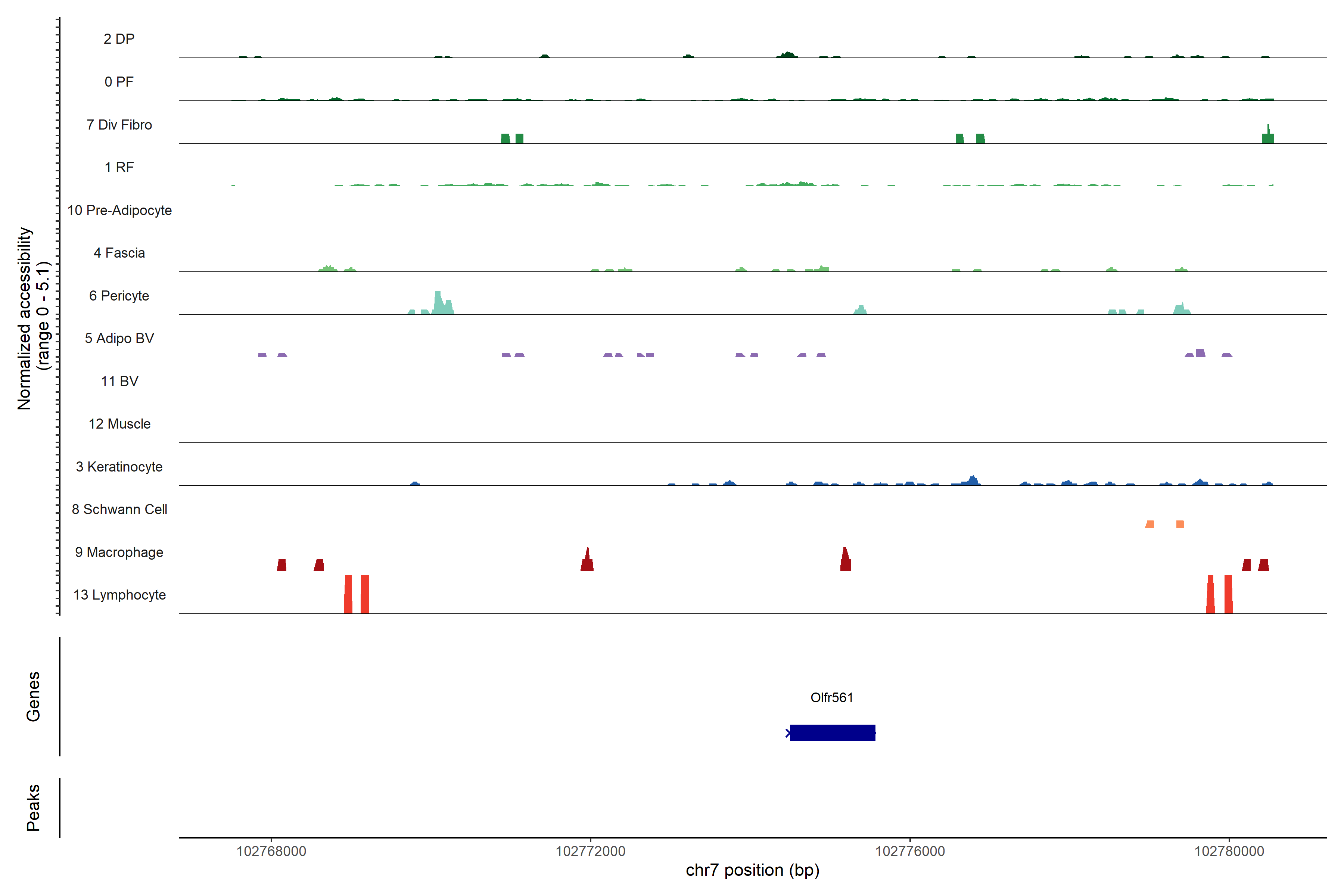
Task: Click the 8 Schwann Cell label
Action: point(119,509)
